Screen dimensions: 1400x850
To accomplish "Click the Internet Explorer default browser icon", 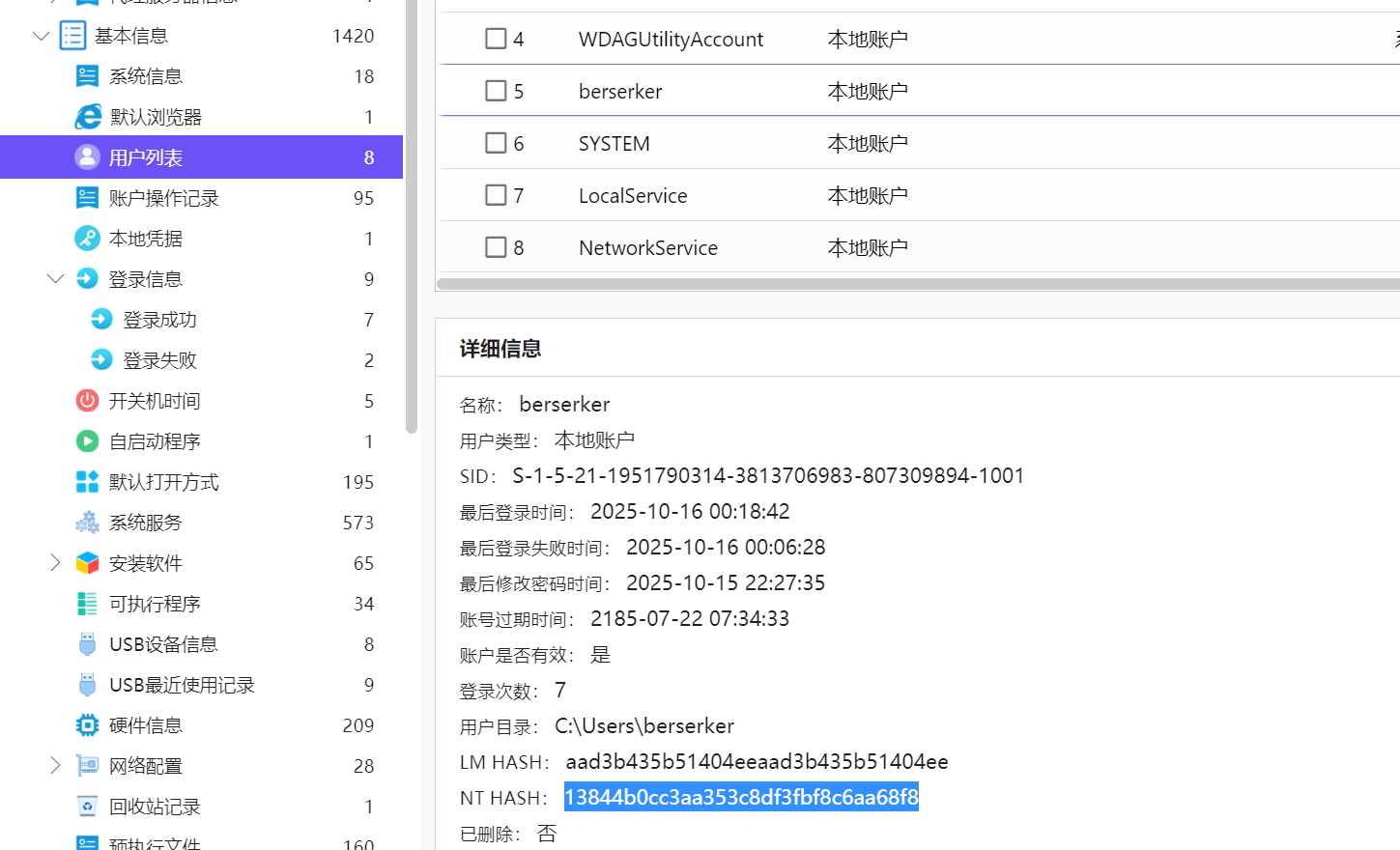I will click(88, 117).
